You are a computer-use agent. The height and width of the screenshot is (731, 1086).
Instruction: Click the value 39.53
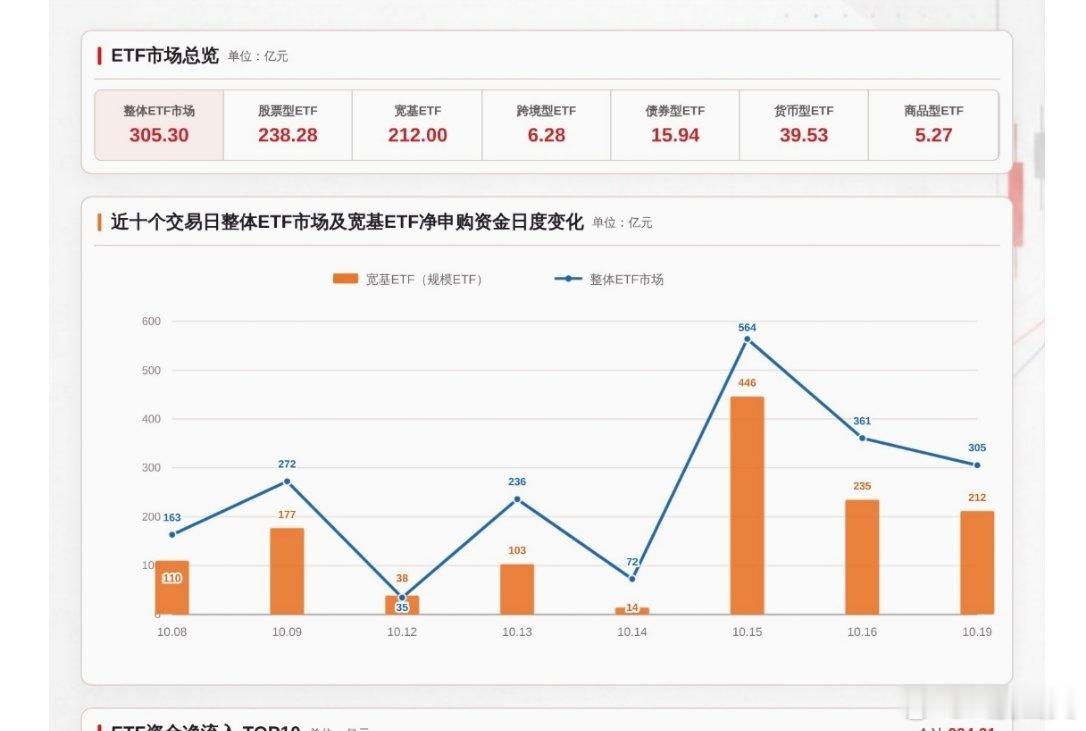tap(803, 135)
